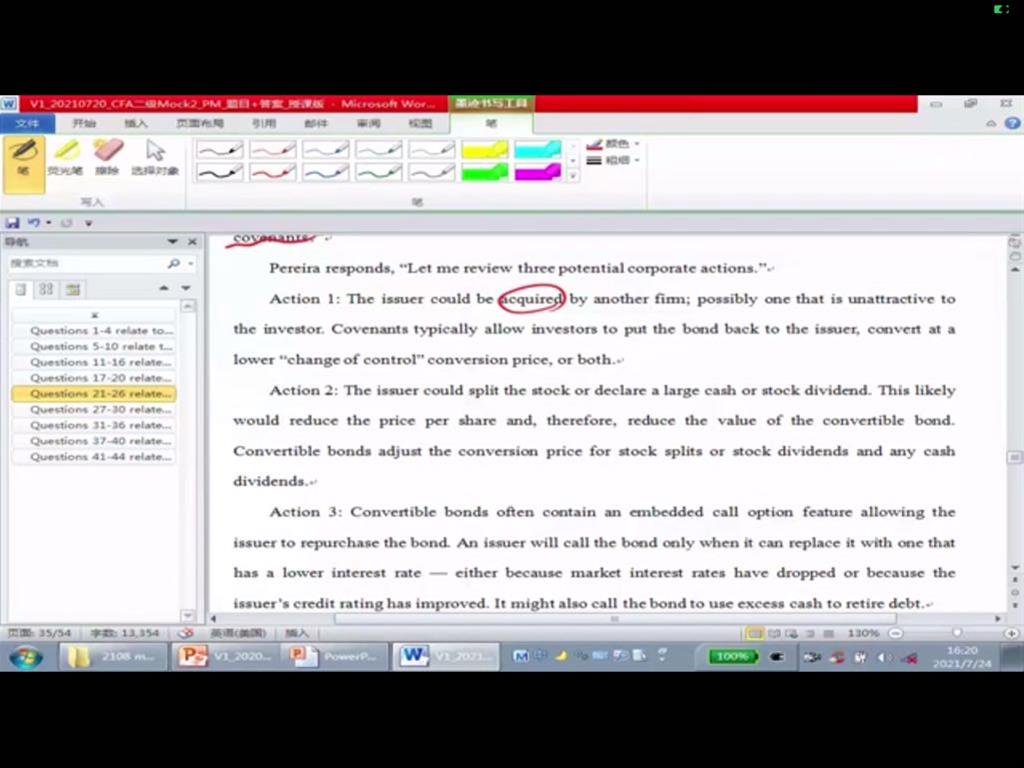Click the Save icon in quick access toolbar

click(13, 223)
